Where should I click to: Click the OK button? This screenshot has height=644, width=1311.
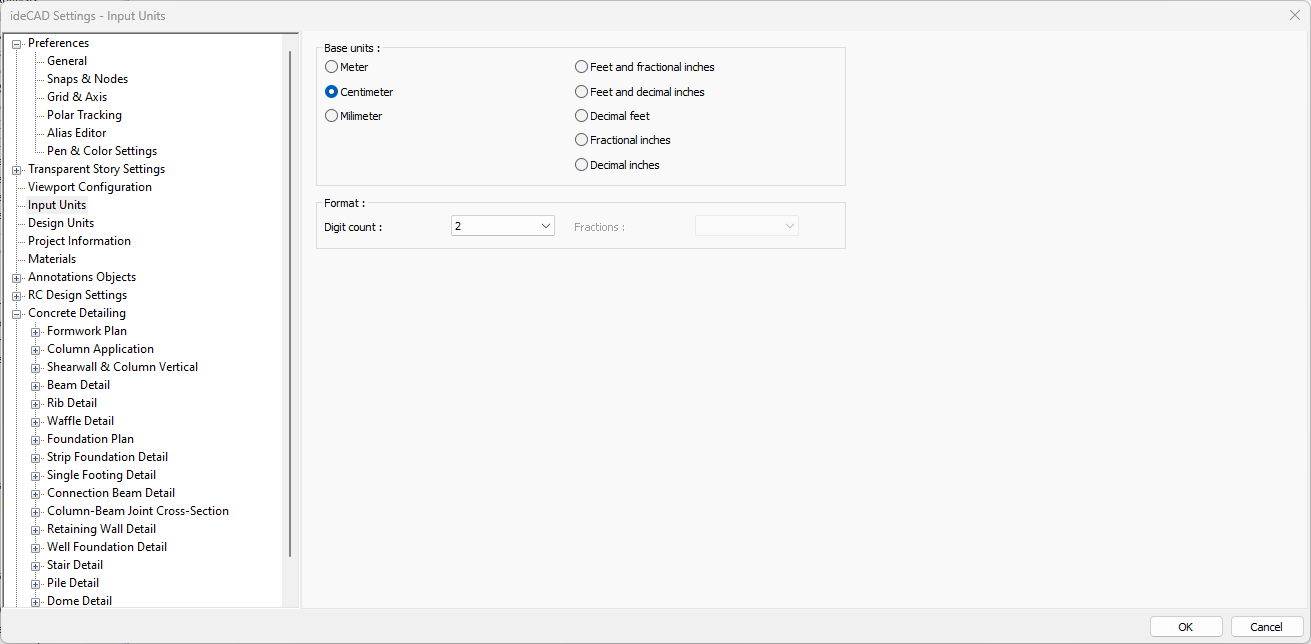1185,627
